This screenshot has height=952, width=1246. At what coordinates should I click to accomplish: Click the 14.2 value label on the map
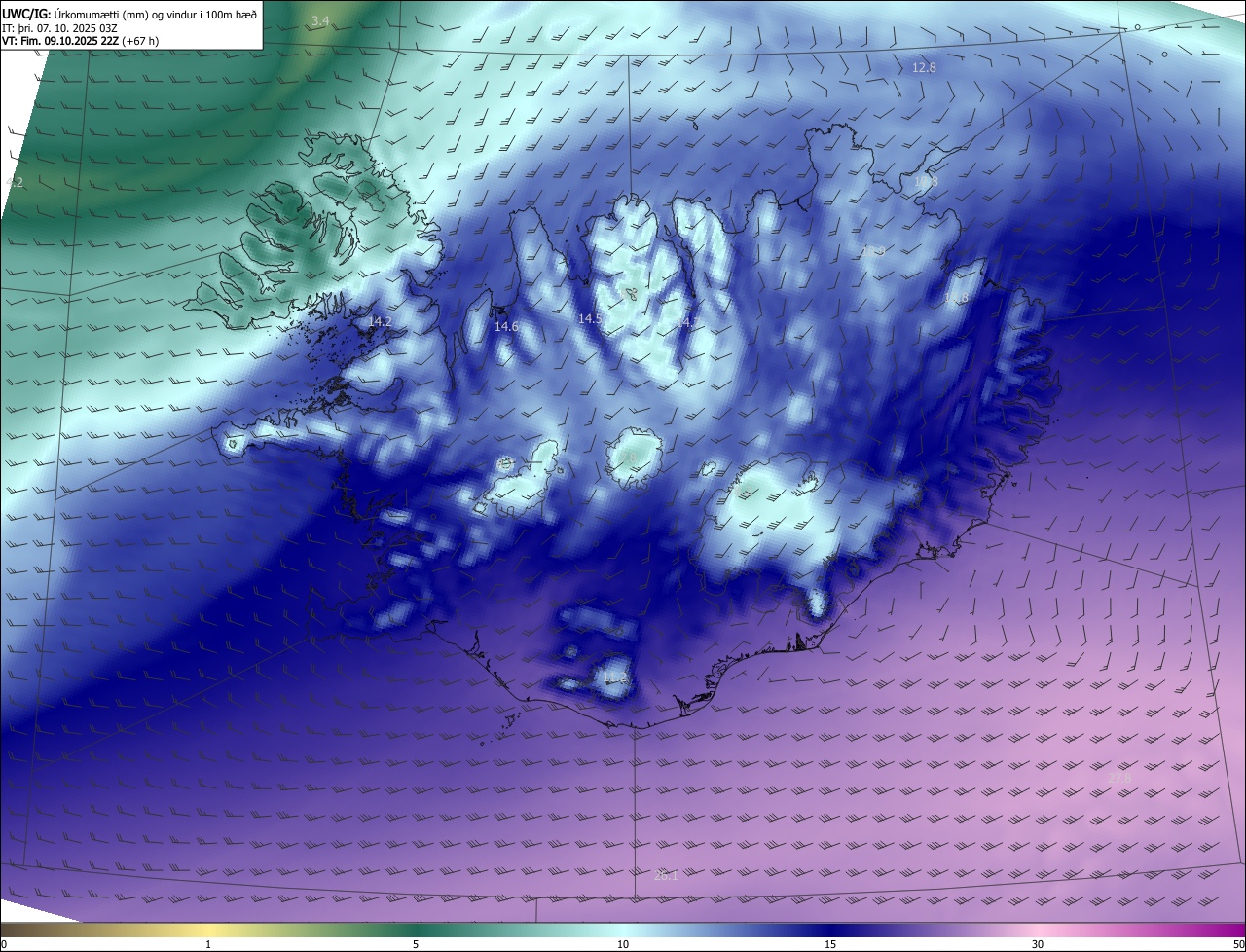pyautogui.click(x=380, y=321)
